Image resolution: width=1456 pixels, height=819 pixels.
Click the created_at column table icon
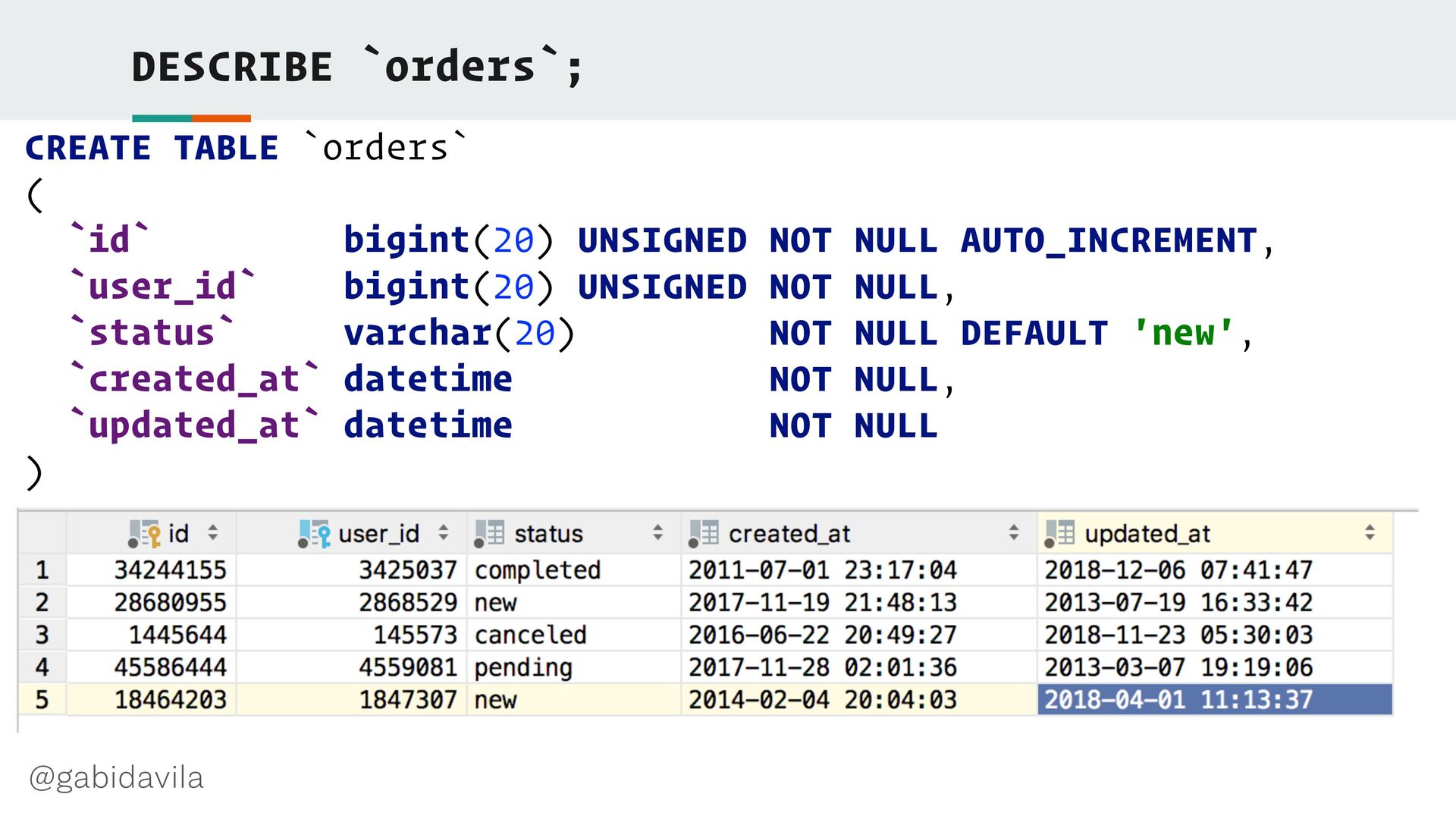point(703,534)
